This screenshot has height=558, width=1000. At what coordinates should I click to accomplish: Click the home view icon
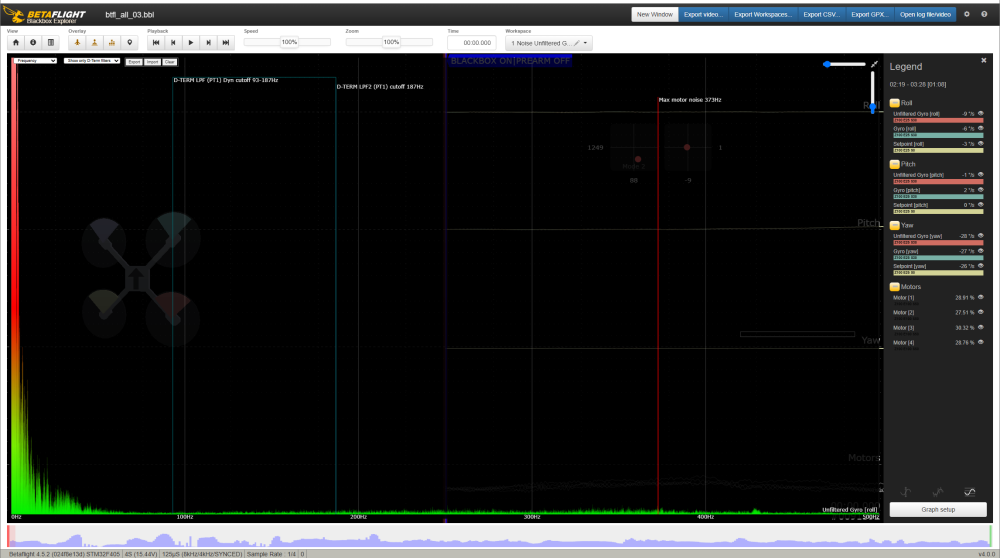coord(16,43)
